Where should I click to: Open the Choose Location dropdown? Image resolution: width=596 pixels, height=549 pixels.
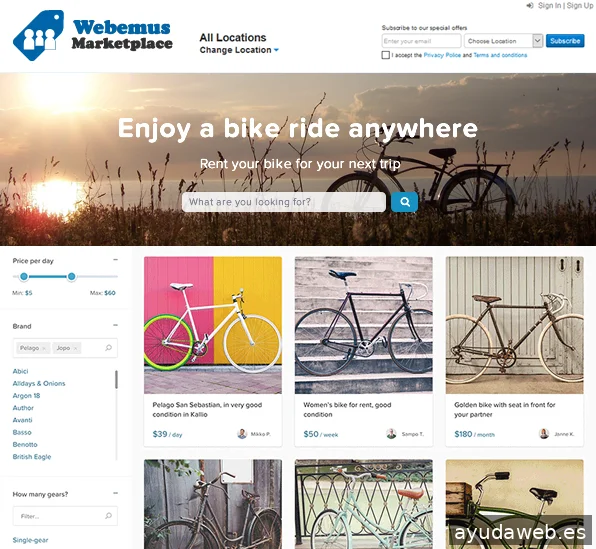point(503,41)
